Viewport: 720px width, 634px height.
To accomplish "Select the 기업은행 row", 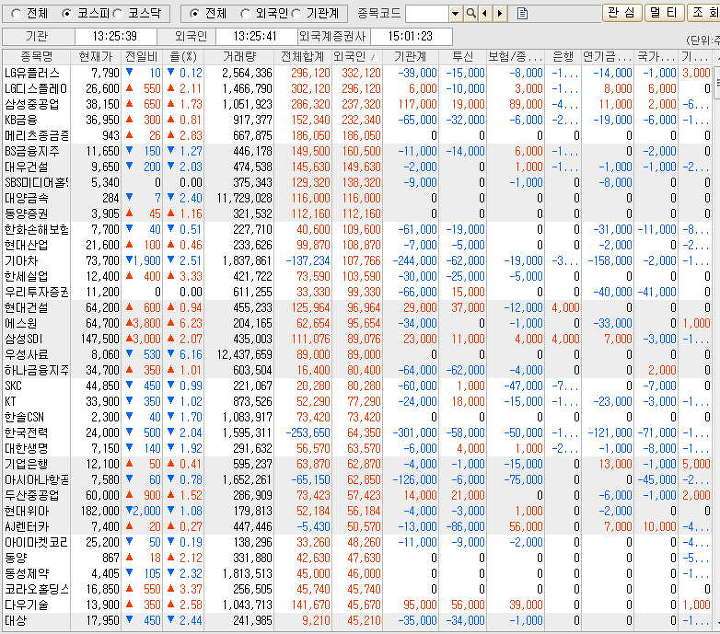I will [x=358, y=464].
